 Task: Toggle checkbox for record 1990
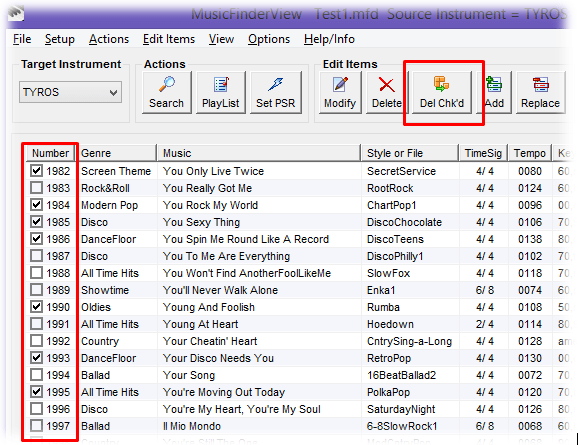[x=36, y=307]
